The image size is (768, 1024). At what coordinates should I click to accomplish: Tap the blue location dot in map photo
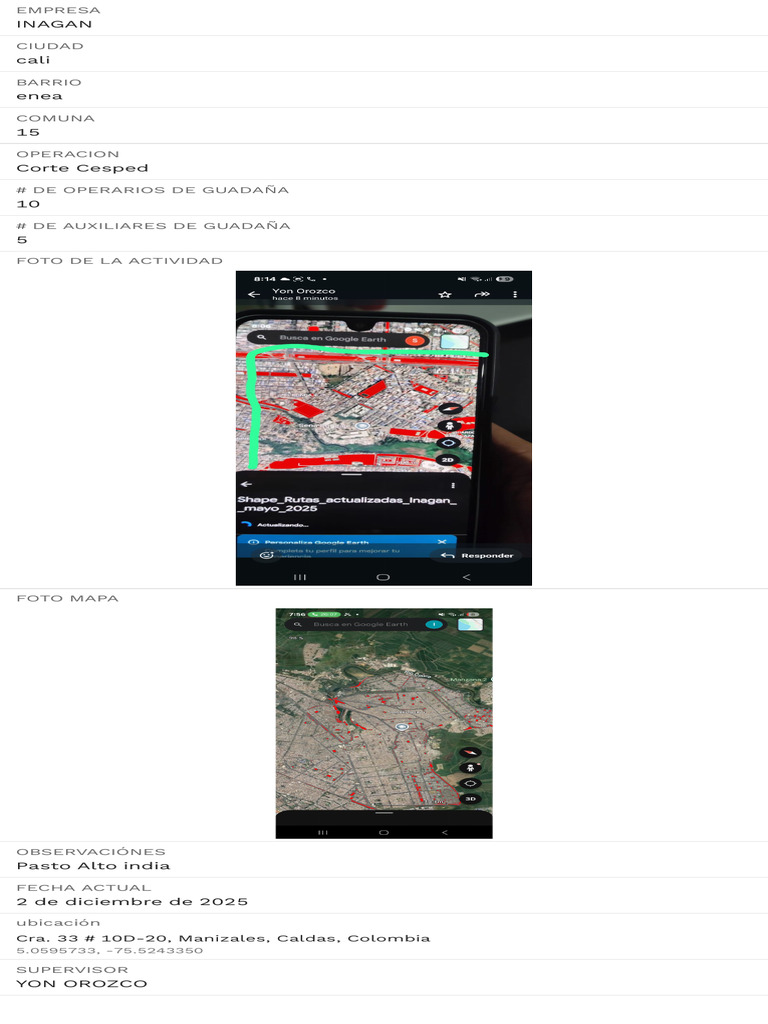click(402, 726)
